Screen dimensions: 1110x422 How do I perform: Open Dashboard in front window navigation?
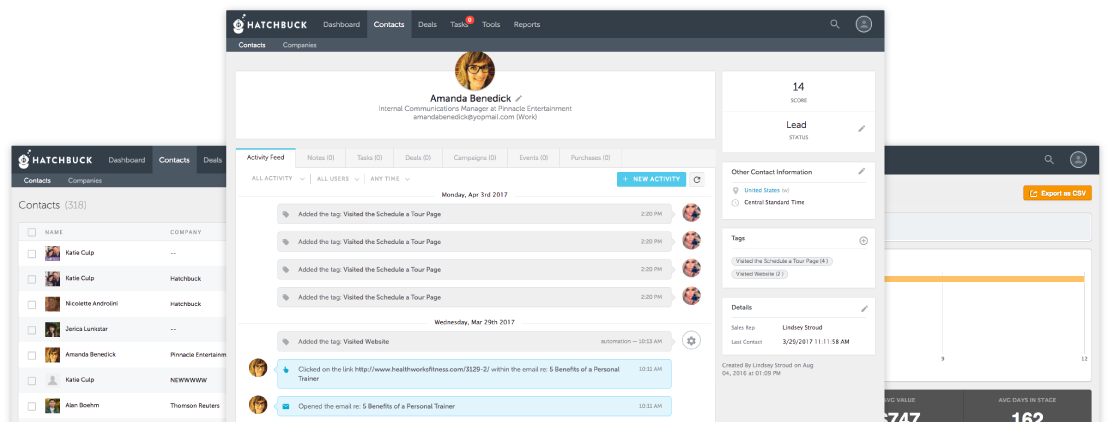pyautogui.click(x=341, y=24)
